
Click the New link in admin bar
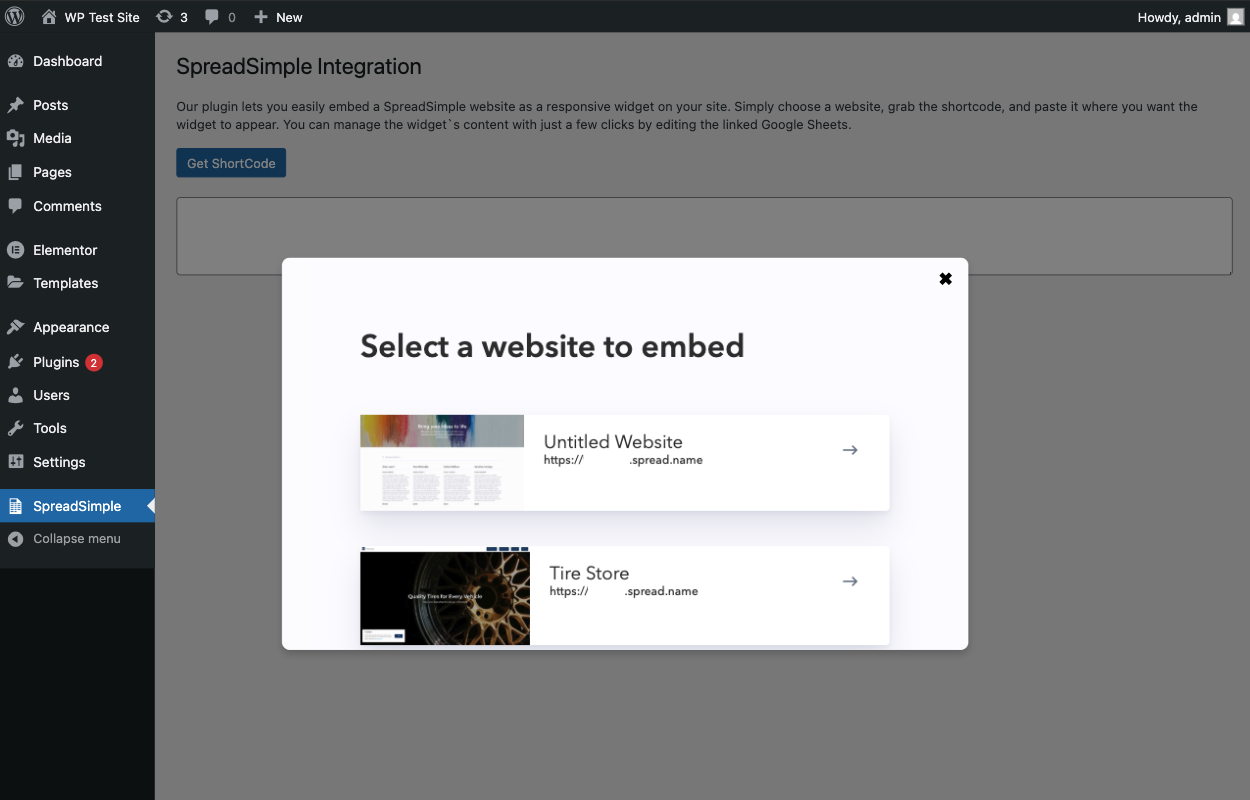pos(289,17)
